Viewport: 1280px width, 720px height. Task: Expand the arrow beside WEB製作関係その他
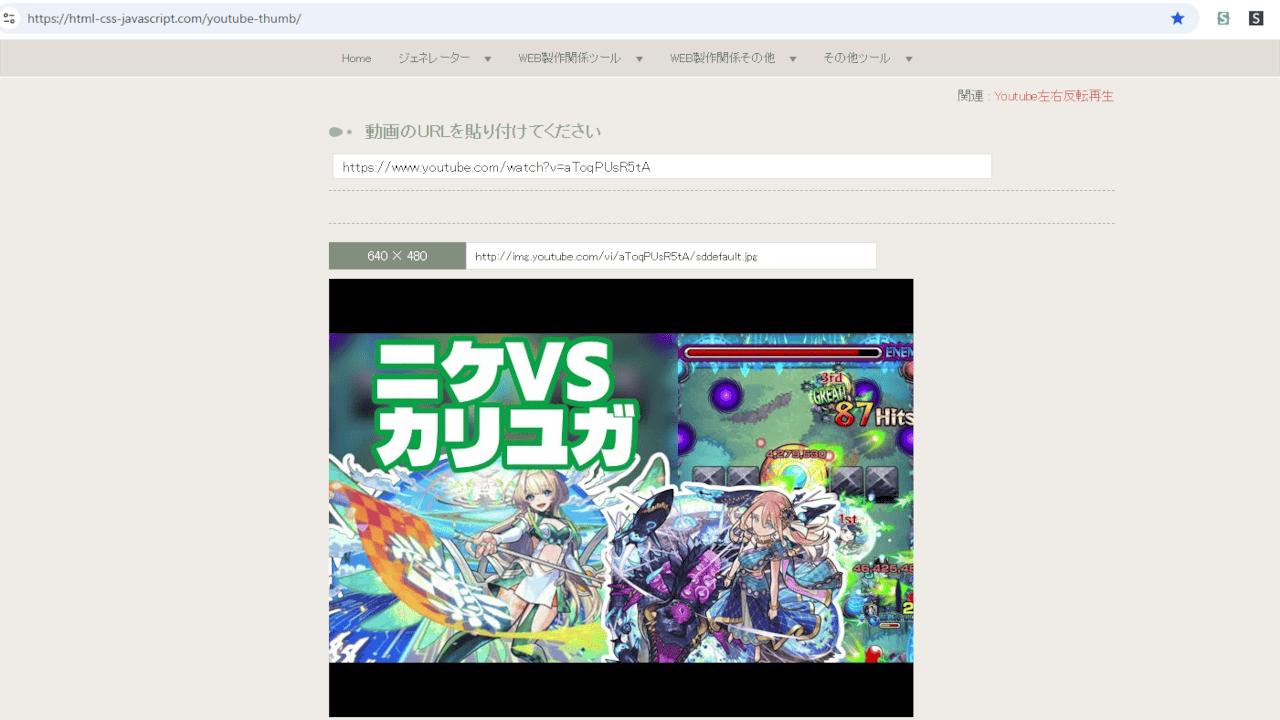[x=793, y=59]
